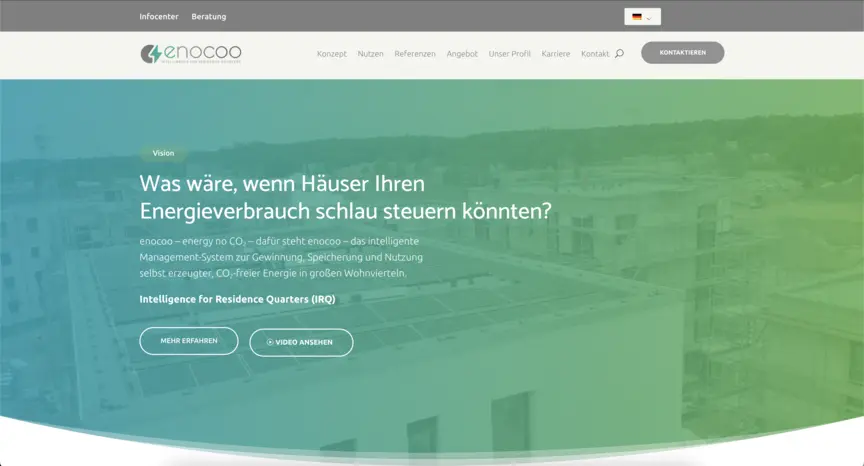
Task: Click the MEHR ERFAHREN button
Action: click(x=189, y=341)
